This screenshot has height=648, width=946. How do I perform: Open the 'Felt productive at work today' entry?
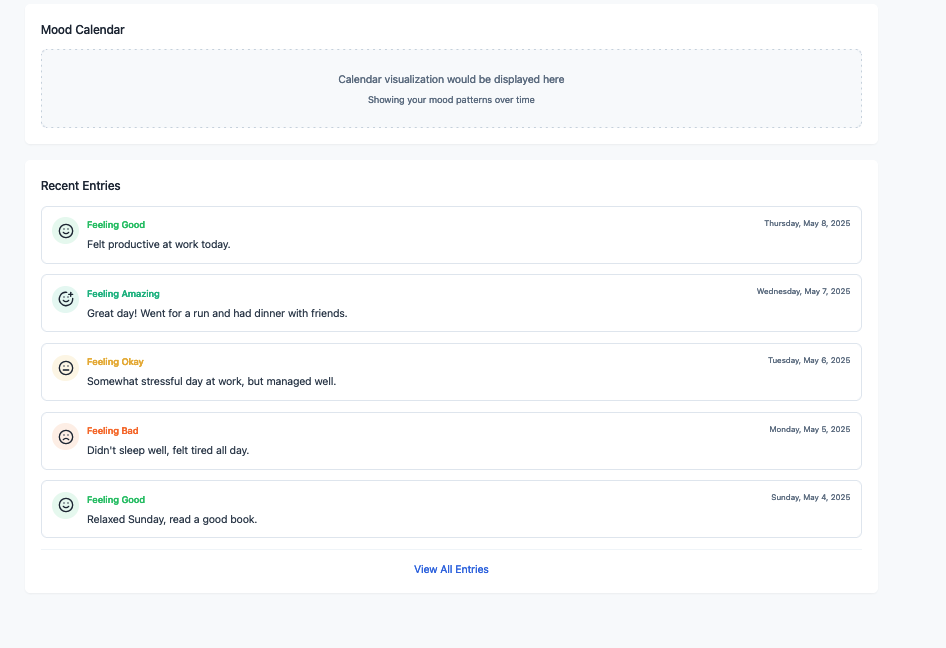coord(158,244)
